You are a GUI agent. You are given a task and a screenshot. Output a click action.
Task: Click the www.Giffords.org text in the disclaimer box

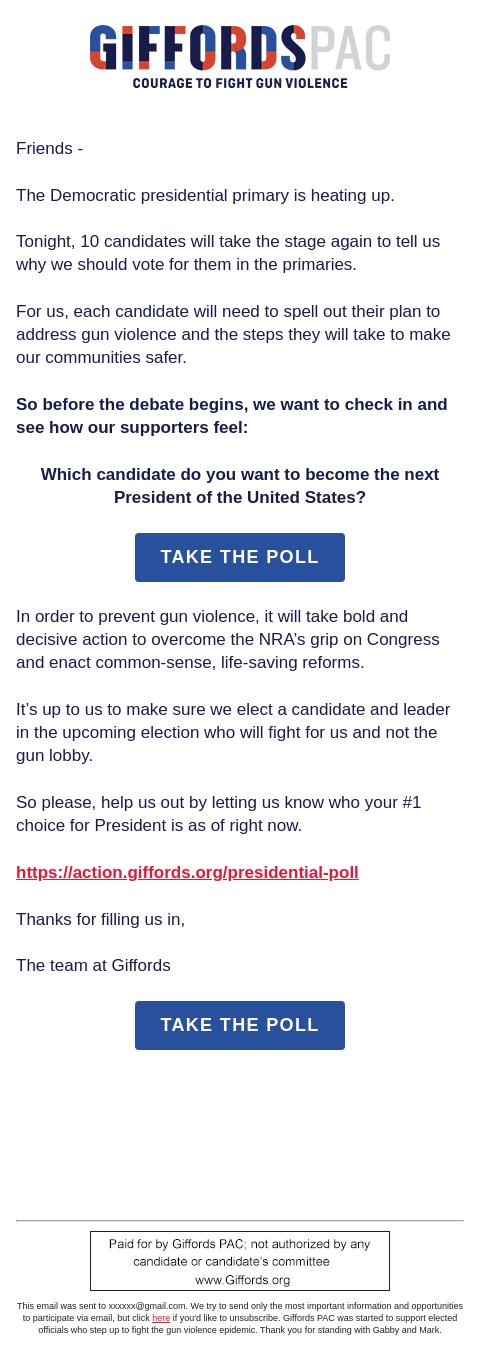pyautogui.click(x=242, y=1280)
